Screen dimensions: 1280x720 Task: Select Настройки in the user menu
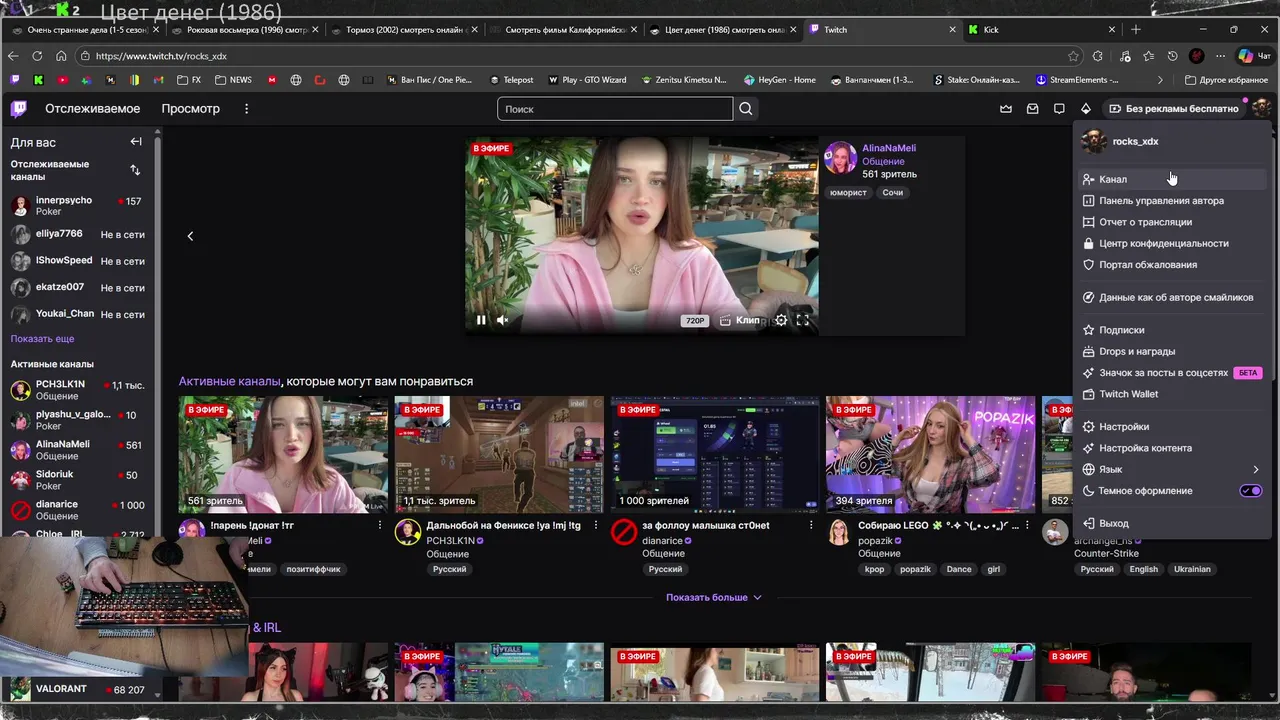(1171, 427)
